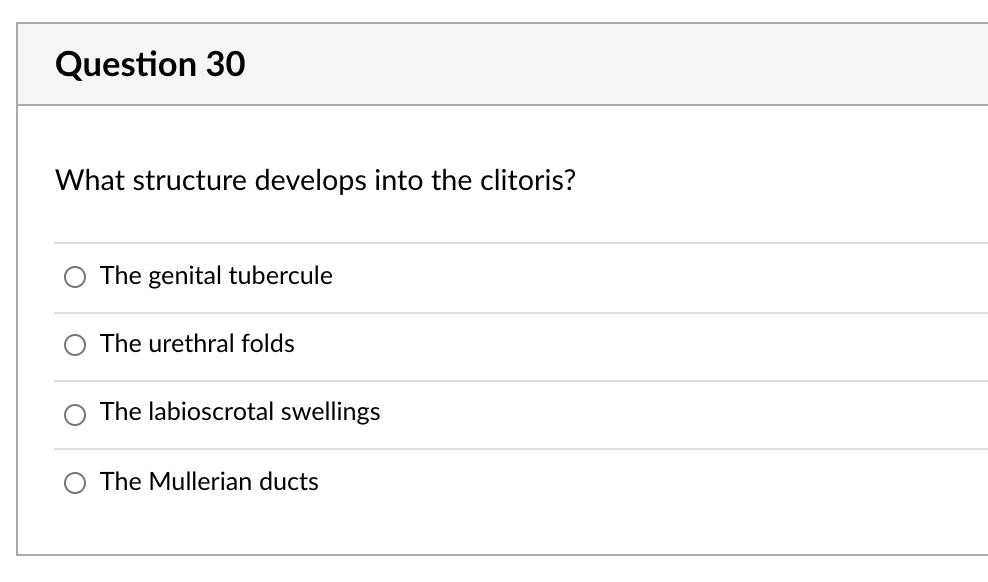
Task: Click the empty circle beside genital tubercule
Action: point(75,277)
